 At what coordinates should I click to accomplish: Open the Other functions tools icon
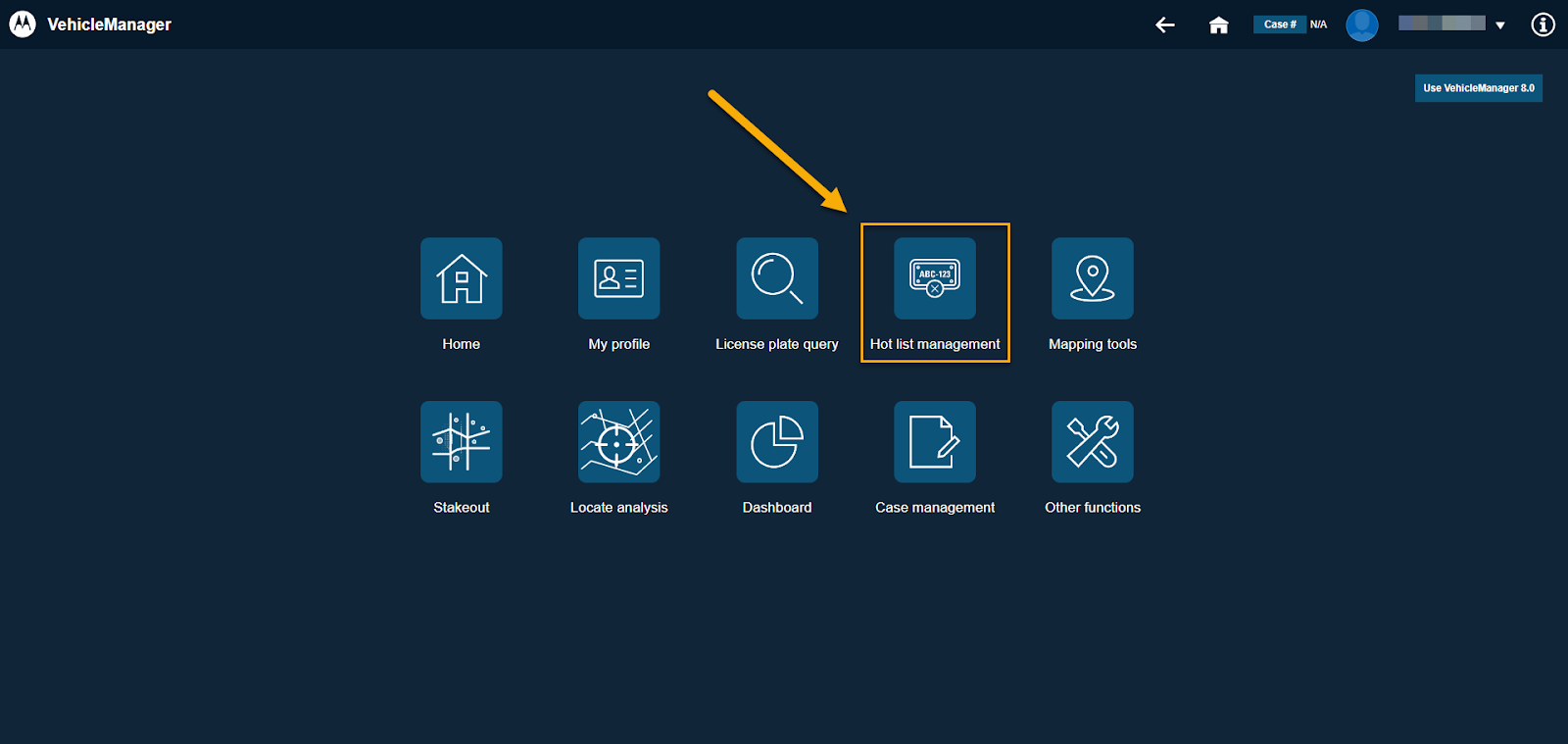(x=1093, y=442)
